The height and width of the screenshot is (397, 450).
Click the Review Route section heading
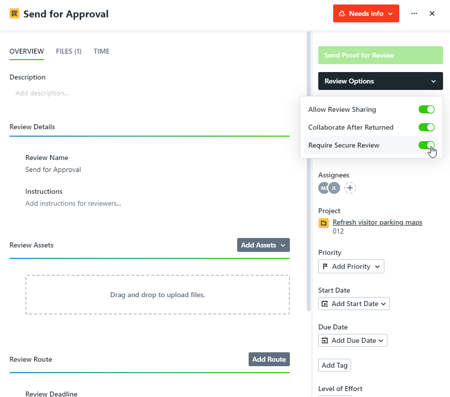tap(31, 359)
